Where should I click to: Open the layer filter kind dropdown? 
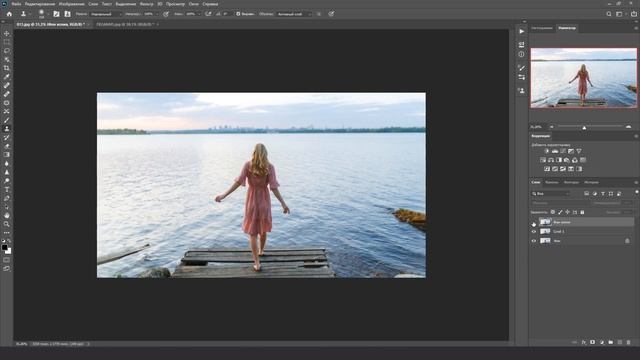pyautogui.click(x=551, y=193)
